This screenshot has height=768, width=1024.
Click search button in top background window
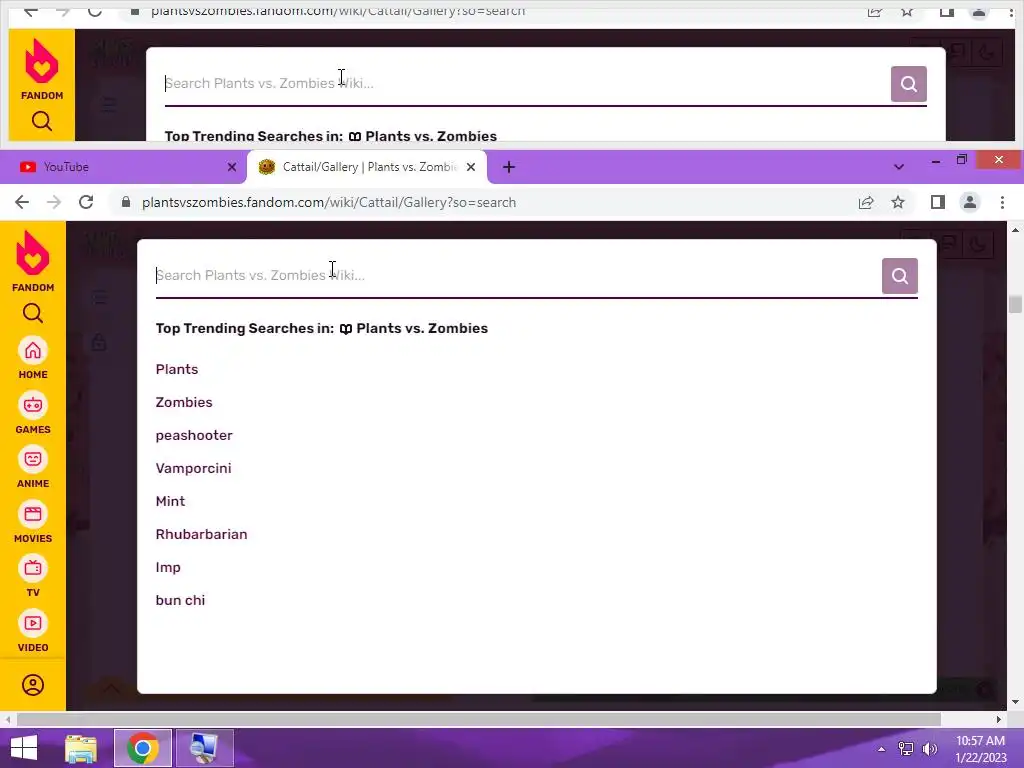[908, 84]
